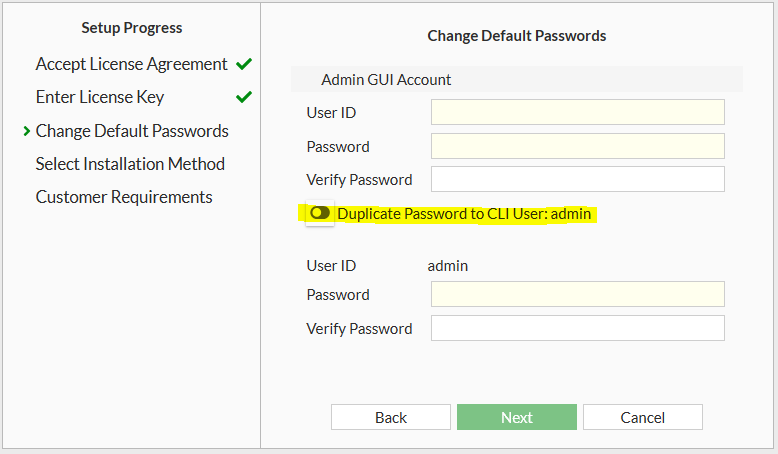Go to the Enter License Key step
The width and height of the screenshot is (778, 454).
(x=100, y=97)
